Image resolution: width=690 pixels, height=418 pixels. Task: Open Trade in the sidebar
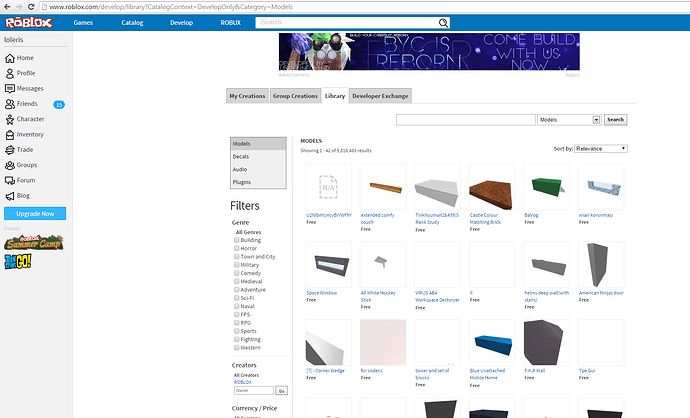point(19,150)
